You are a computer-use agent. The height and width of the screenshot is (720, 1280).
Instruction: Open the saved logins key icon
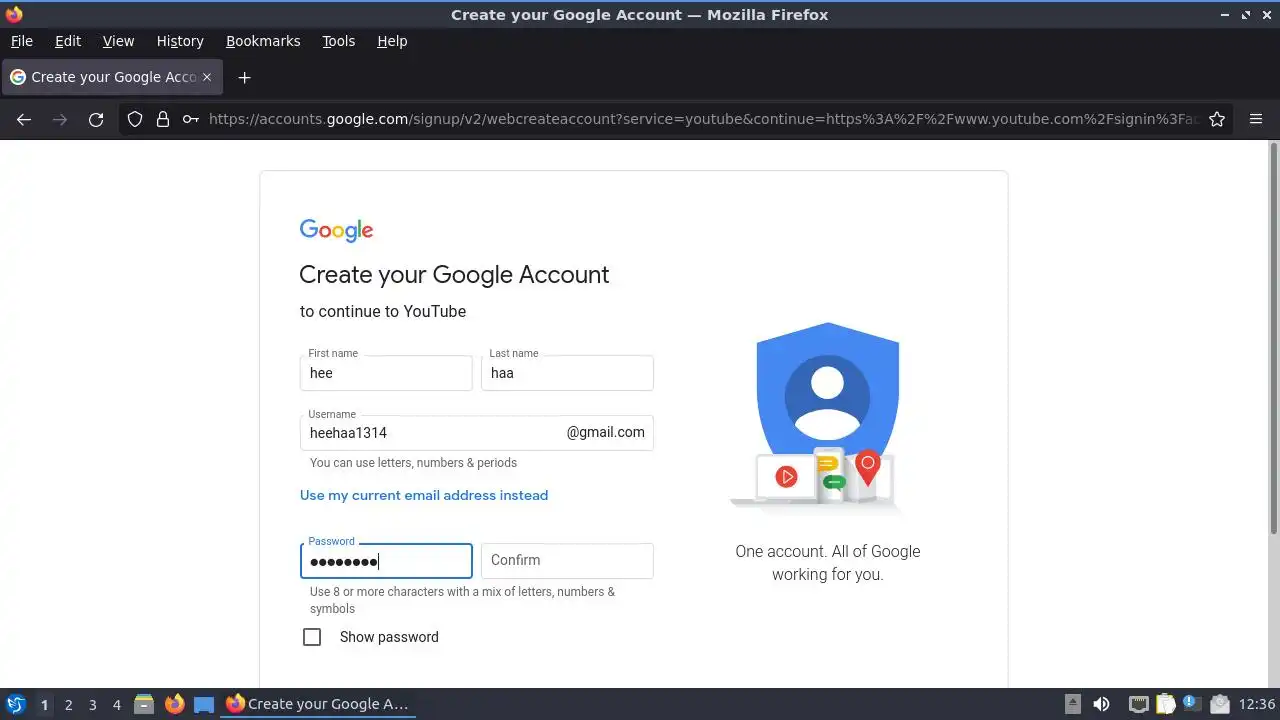pos(190,119)
